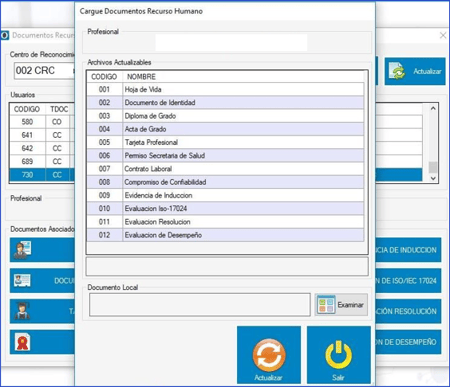This screenshot has width=450, height=387.
Task: Close the Documentos Recurso background window
Action: tap(443, 35)
